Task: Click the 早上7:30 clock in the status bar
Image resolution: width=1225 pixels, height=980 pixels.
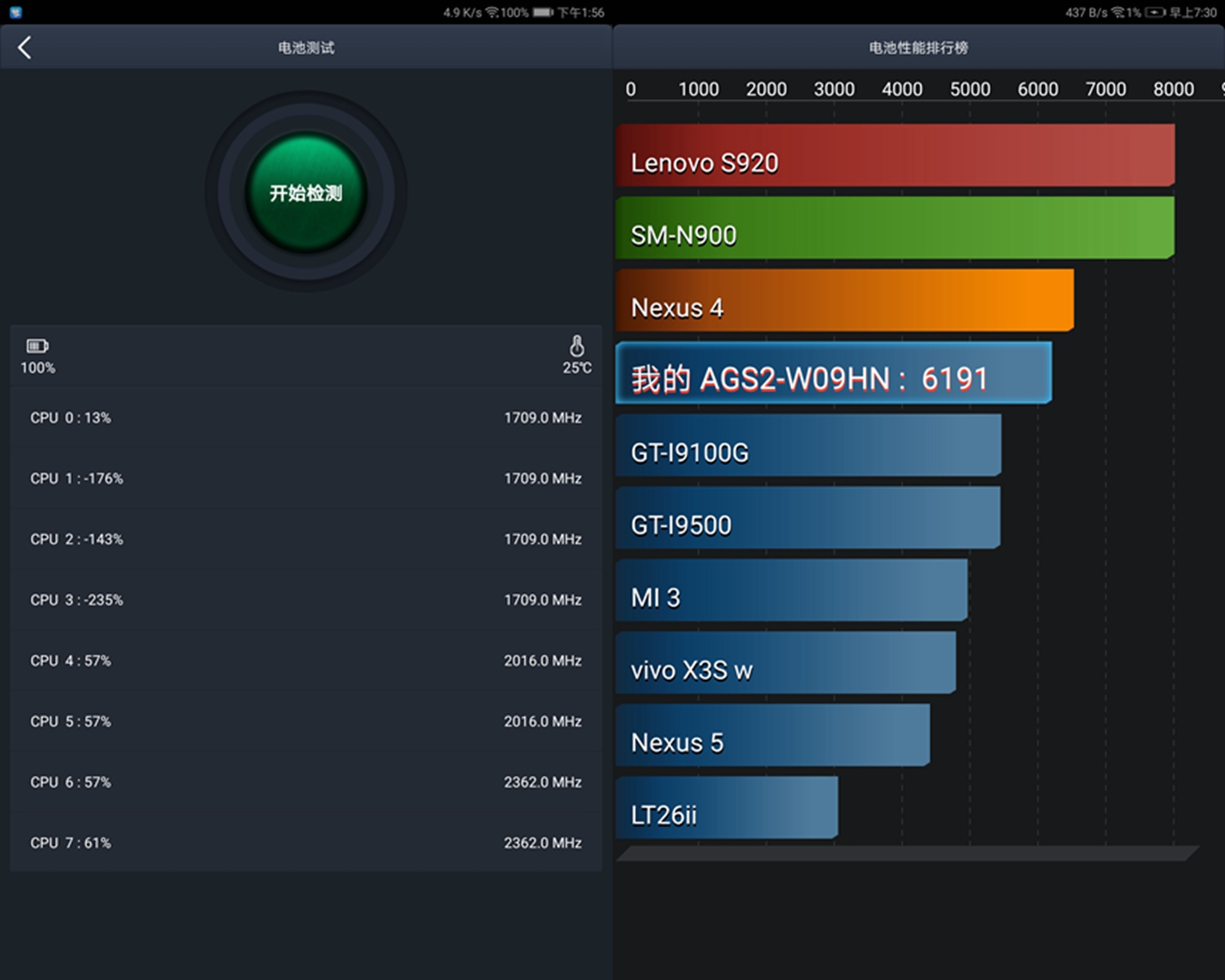Action: pyautogui.click(x=1193, y=12)
